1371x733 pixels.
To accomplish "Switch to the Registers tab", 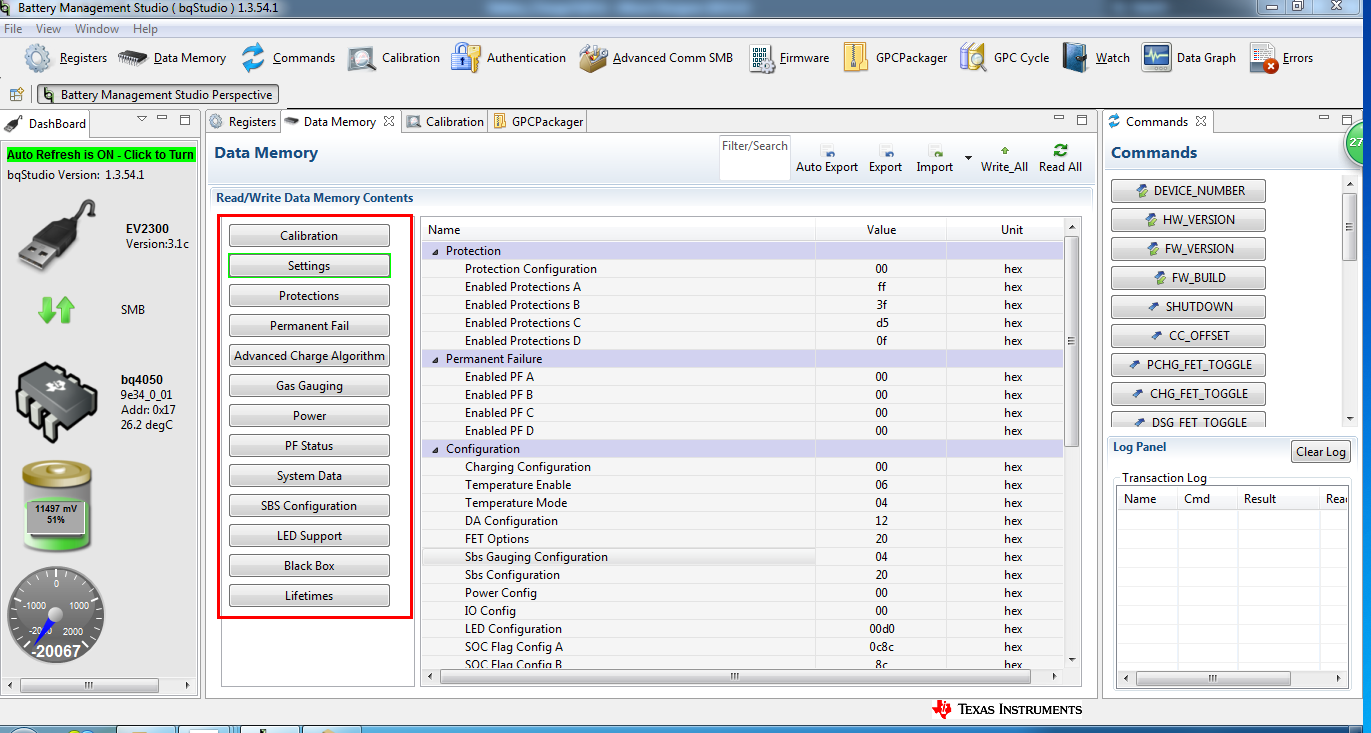I will (x=242, y=122).
